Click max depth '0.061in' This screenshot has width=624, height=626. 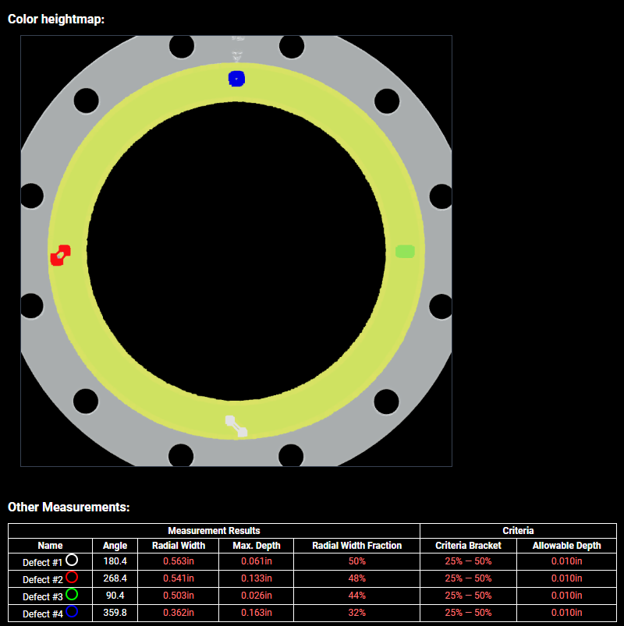pos(256,561)
